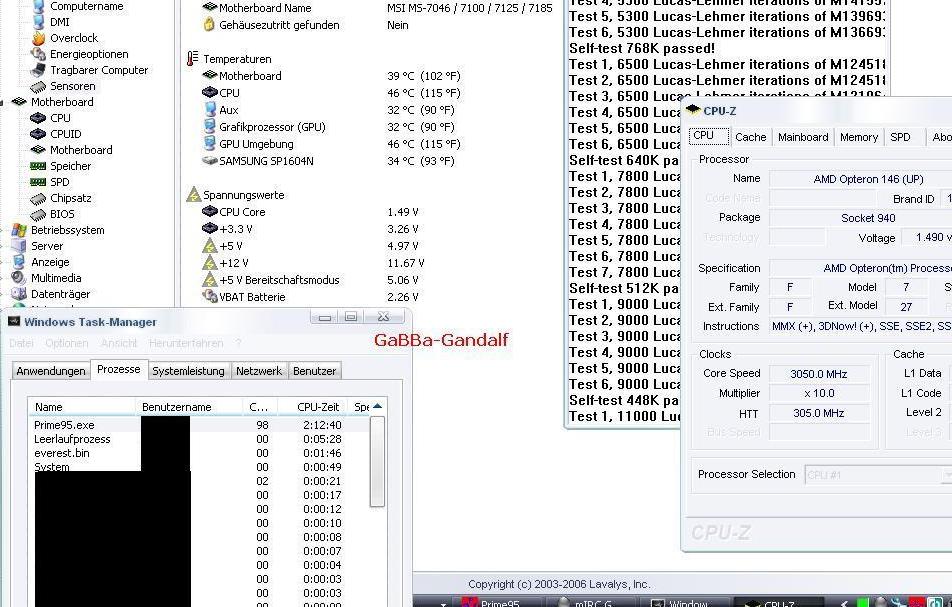Viewport: 952px width, 607px height.
Task: Click the Sensoren icon in the tree
Action: coord(38,86)
